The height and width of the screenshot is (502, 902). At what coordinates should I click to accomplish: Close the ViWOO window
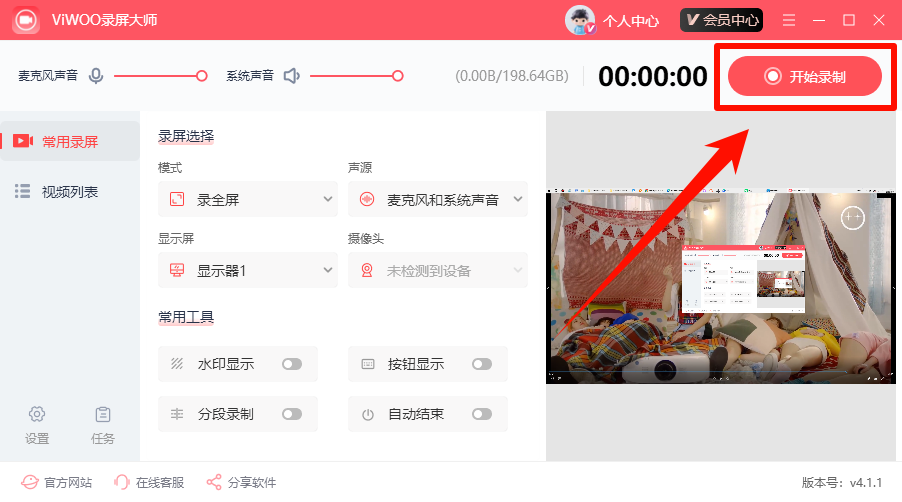[x=879, y=20]
